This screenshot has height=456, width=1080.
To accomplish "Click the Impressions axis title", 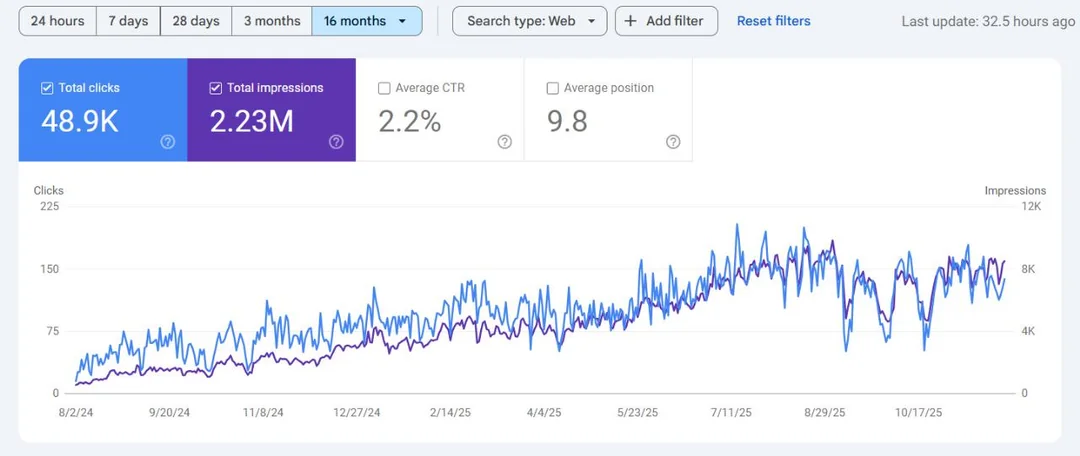I will point(1015,191).
